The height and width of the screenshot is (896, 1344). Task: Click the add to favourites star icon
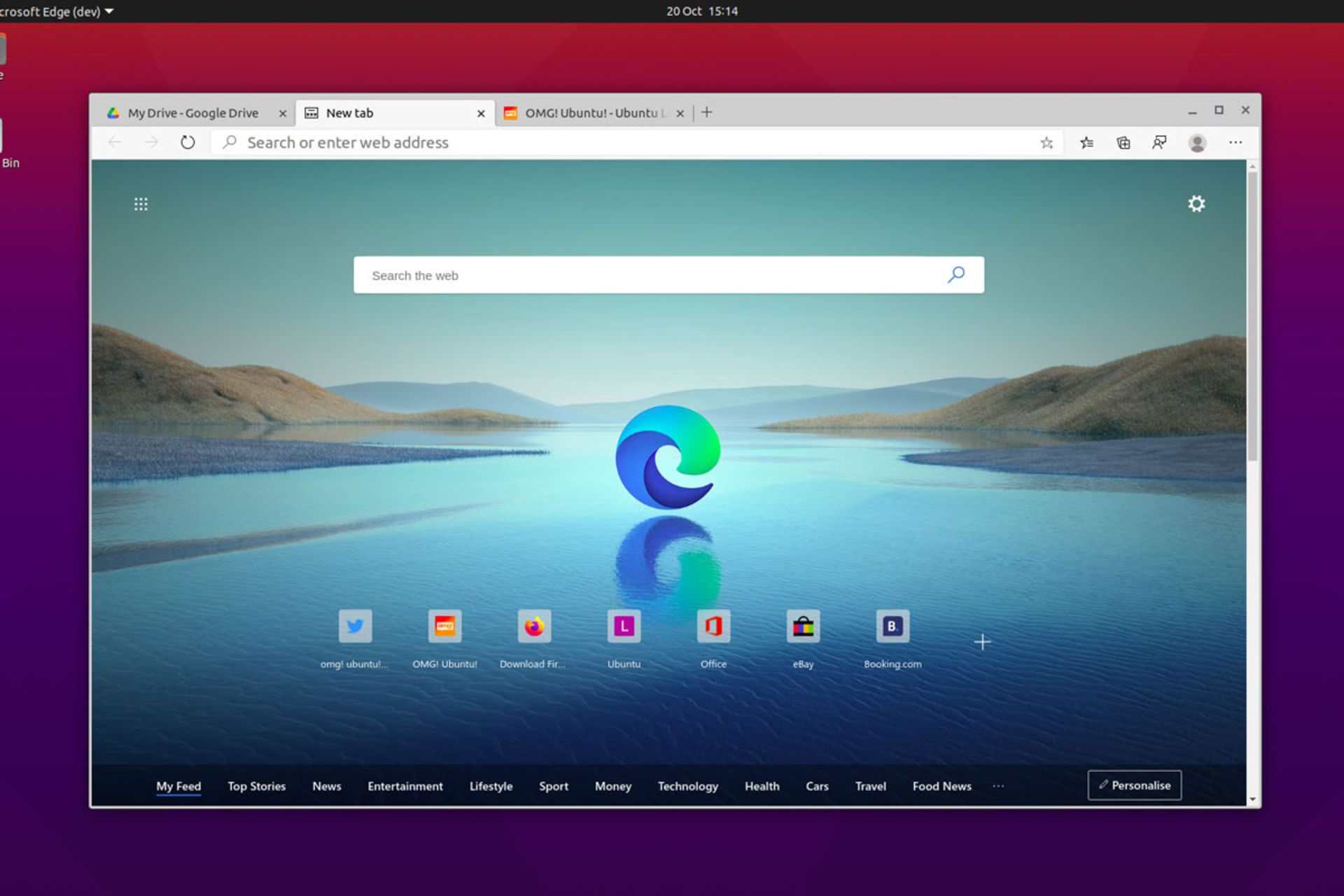click(x=1046, y=143)
